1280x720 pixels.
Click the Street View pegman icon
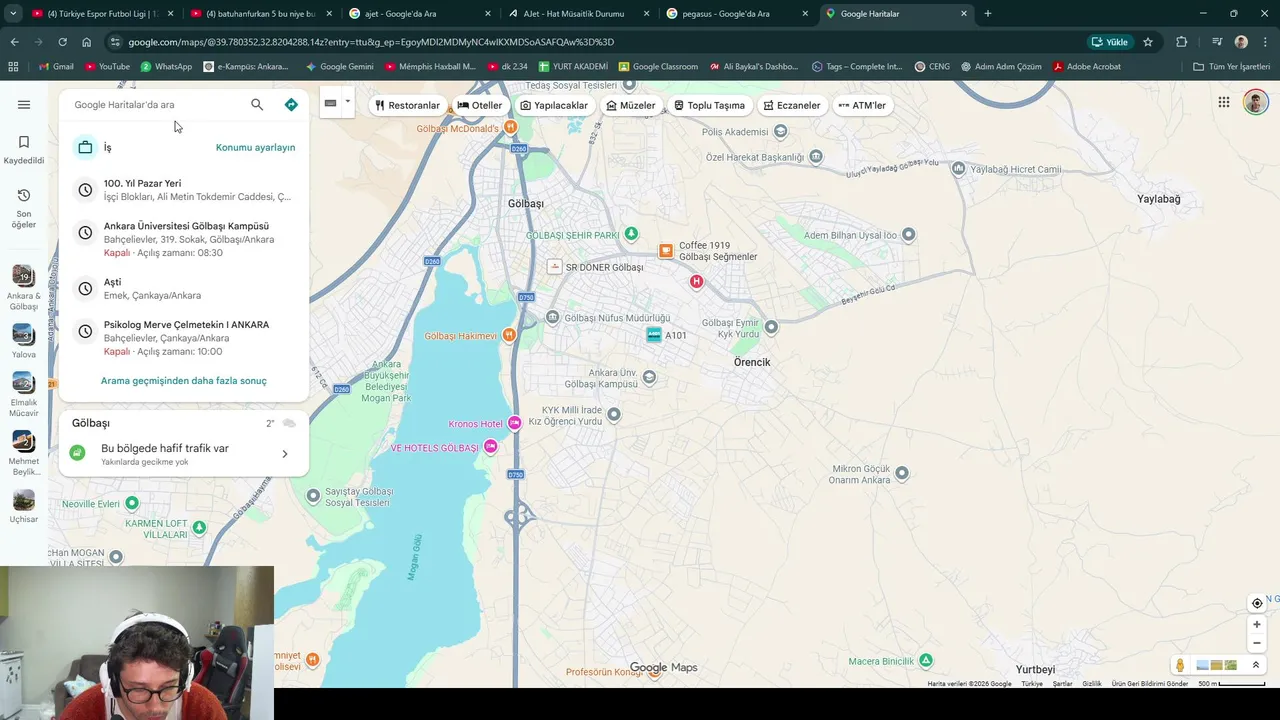click(1180, 665)
